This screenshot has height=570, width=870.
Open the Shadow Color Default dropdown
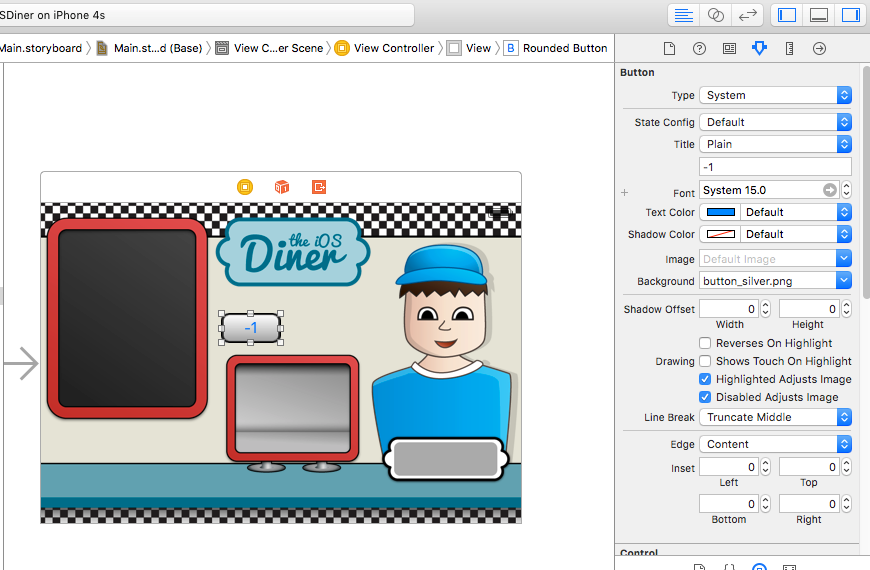pos(796,234)
